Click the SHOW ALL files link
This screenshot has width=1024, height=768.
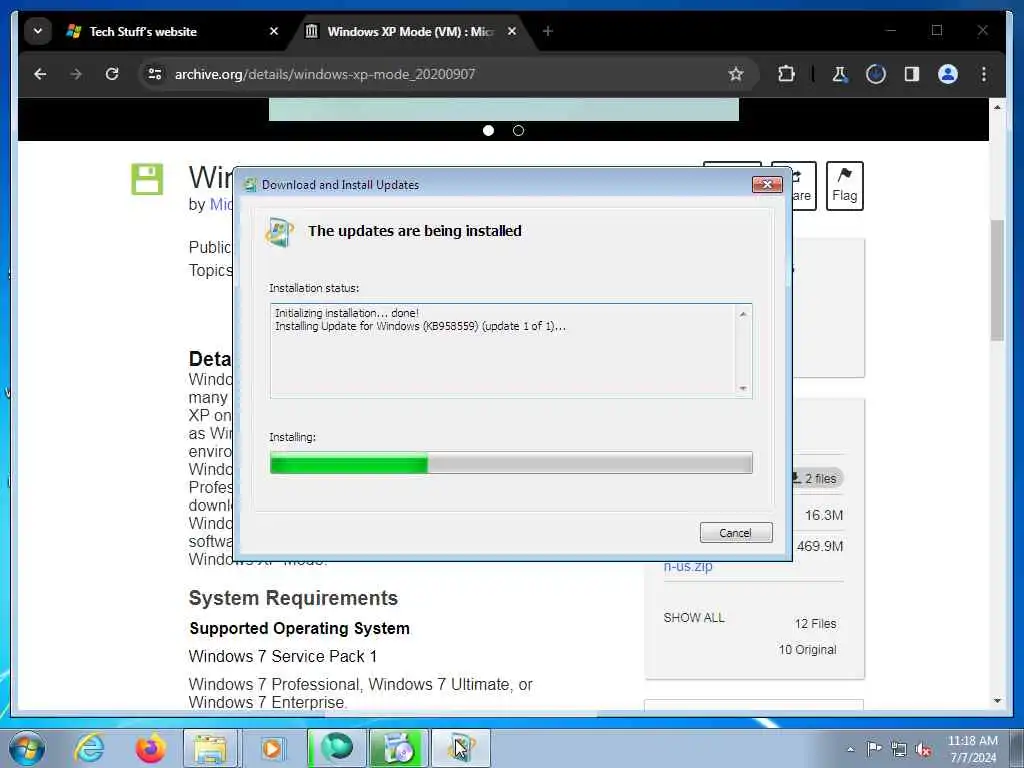point(694,618)
